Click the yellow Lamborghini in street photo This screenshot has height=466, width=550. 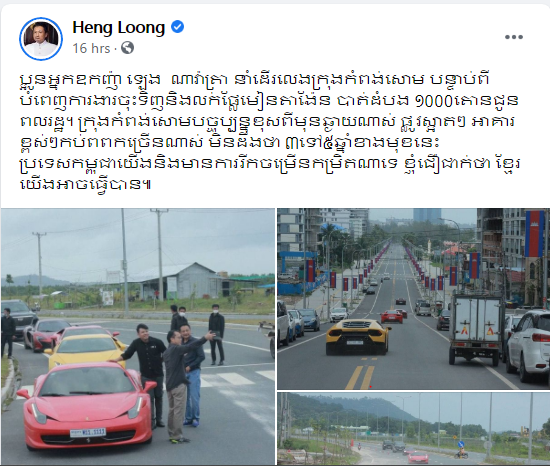[x=358, y=337]
